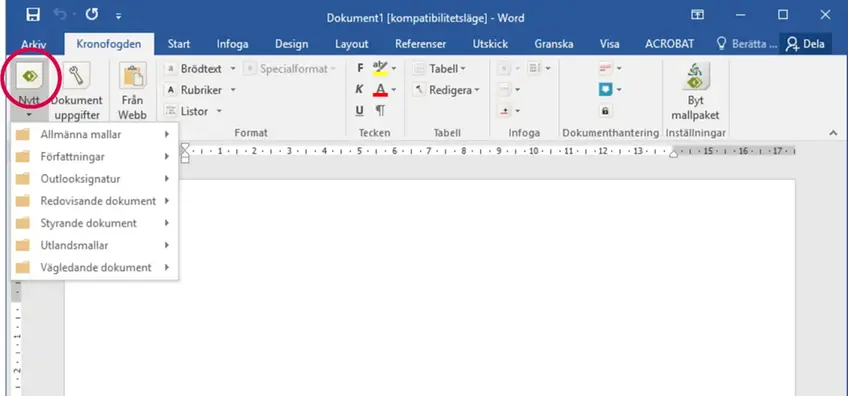Click the Redigera hammer icon

tap(419, 90)
